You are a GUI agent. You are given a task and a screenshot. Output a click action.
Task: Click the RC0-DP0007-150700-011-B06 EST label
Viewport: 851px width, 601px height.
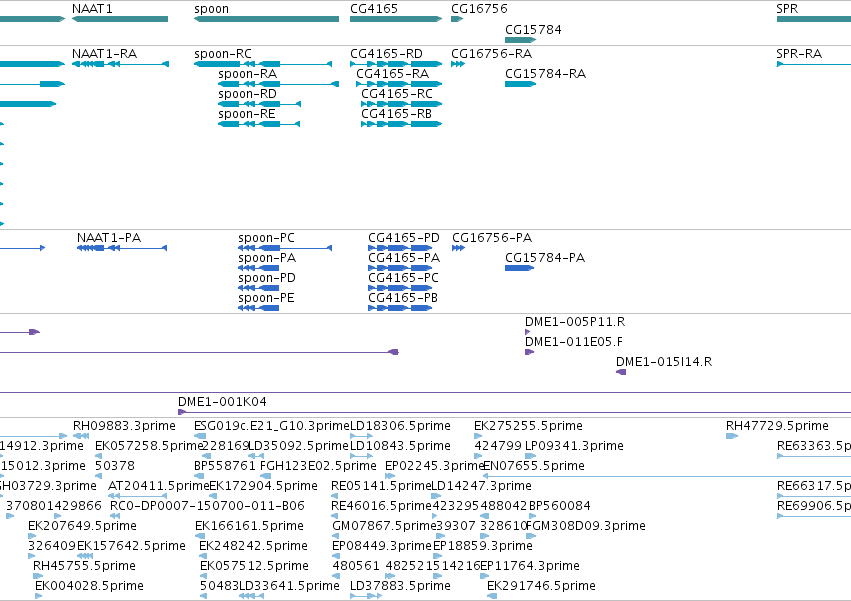207,506
